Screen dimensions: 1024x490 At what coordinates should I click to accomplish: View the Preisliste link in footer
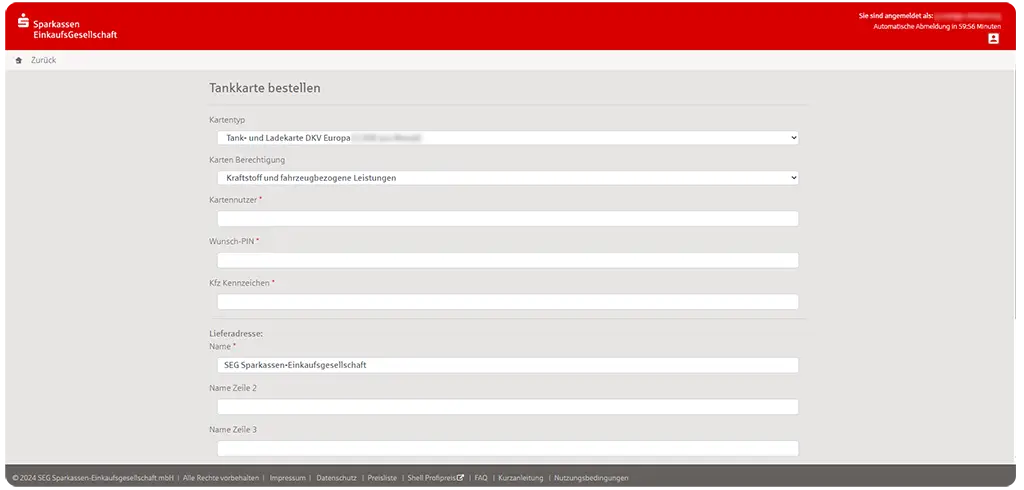click(382, 478)
